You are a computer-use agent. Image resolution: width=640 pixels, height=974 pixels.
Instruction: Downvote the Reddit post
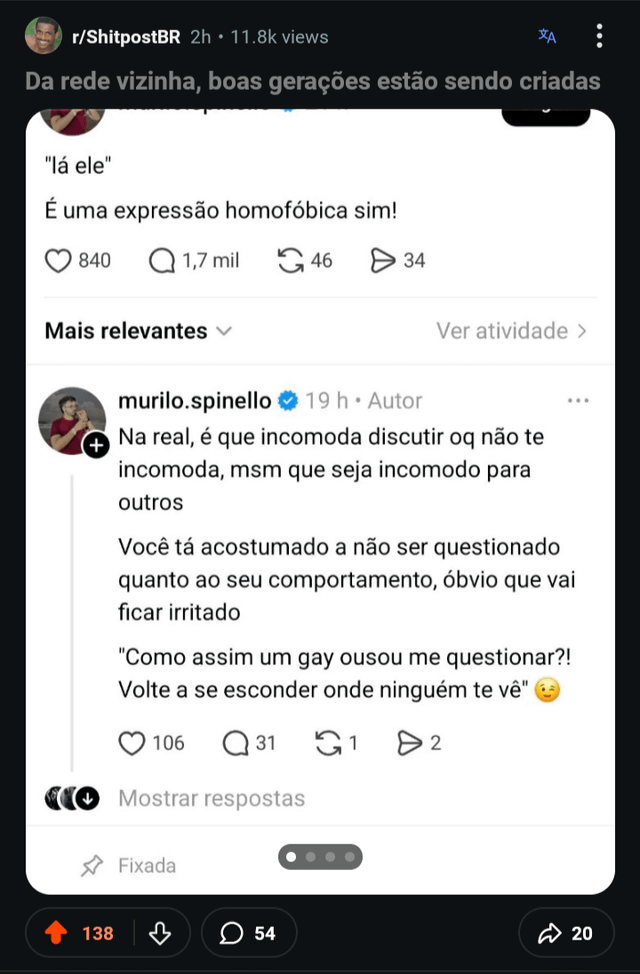point(159,933)
